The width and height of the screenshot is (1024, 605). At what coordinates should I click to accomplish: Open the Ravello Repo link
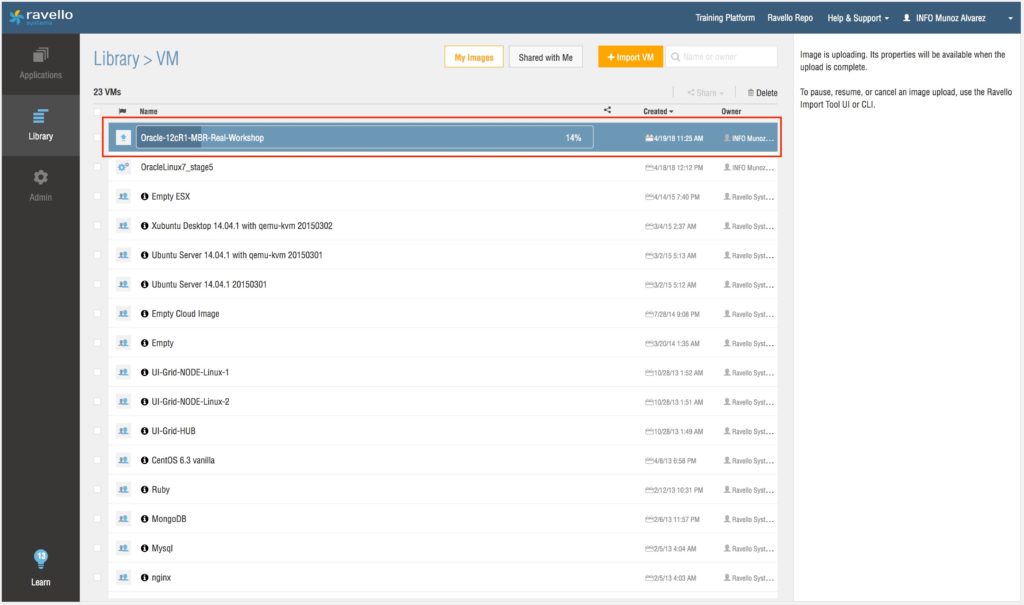(789, 18)
